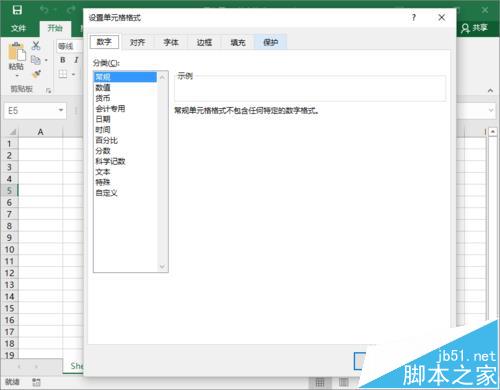Click the Borders icon in ribbon
Viewport: 500px width, 390px height.
(63, 74)
